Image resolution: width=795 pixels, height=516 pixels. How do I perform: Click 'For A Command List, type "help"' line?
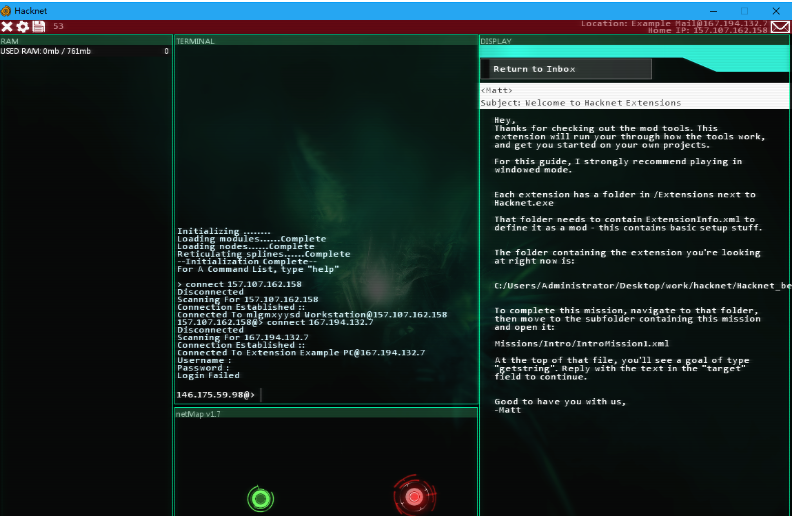click(x=258, y=269)
